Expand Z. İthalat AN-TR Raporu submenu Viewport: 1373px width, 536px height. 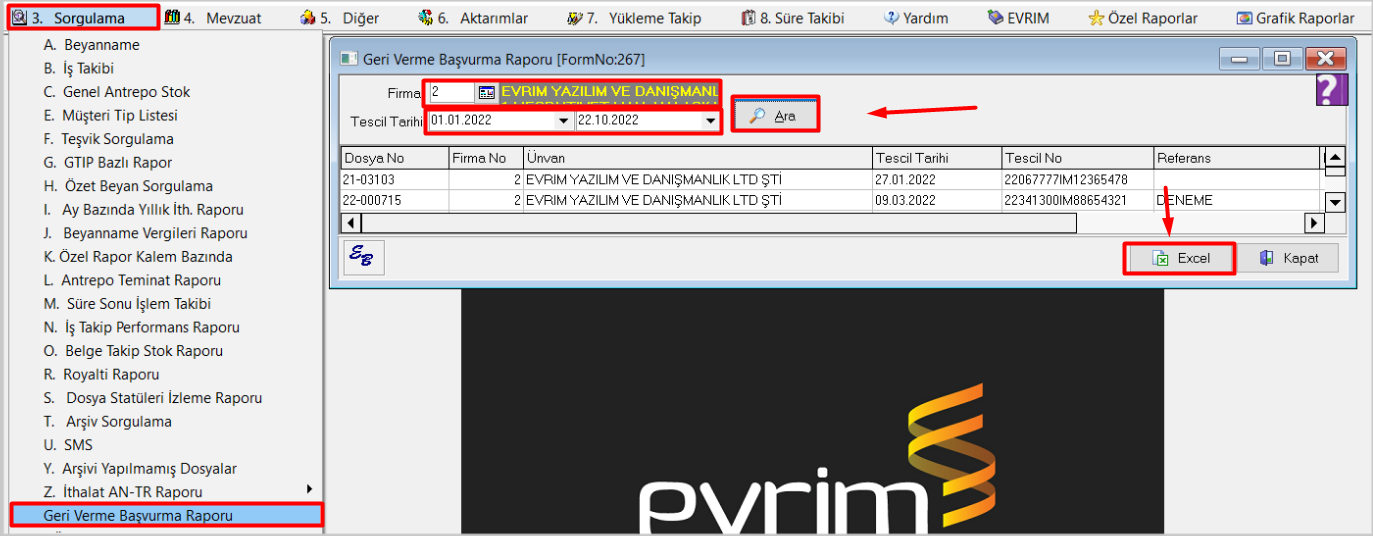coord(166,491)
